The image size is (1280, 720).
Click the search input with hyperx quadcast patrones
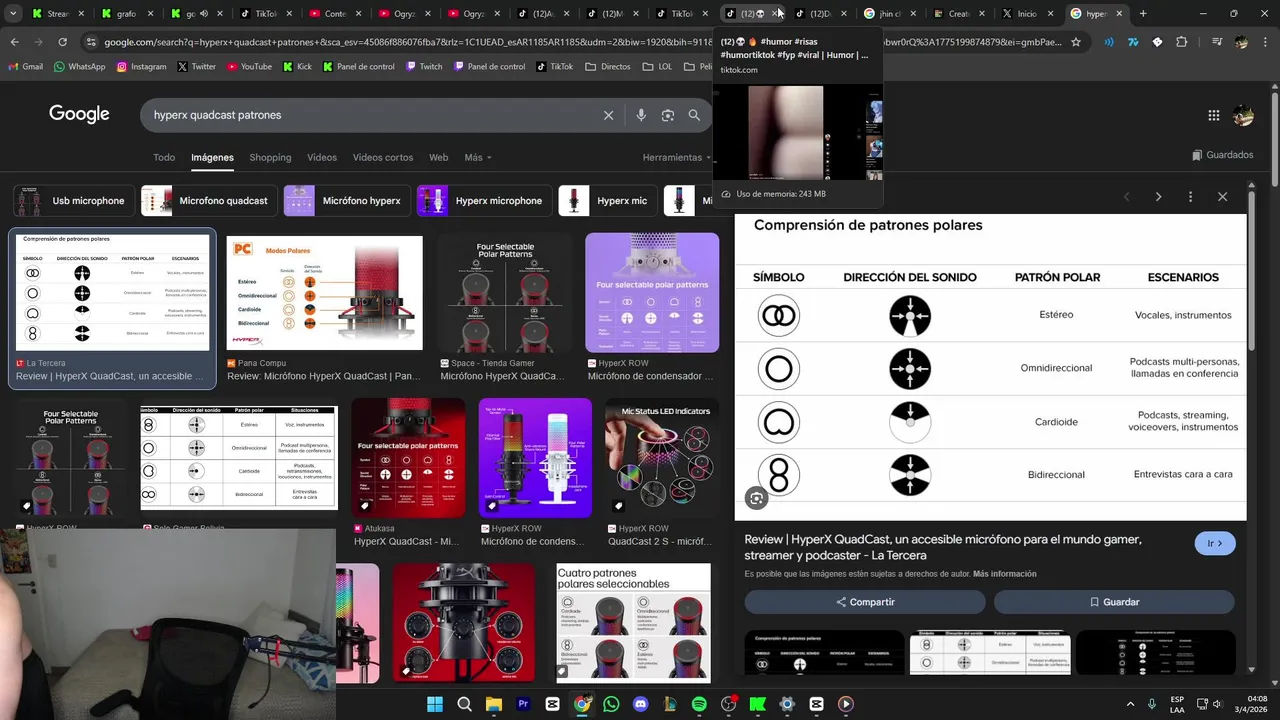click(x=370, y=115)
